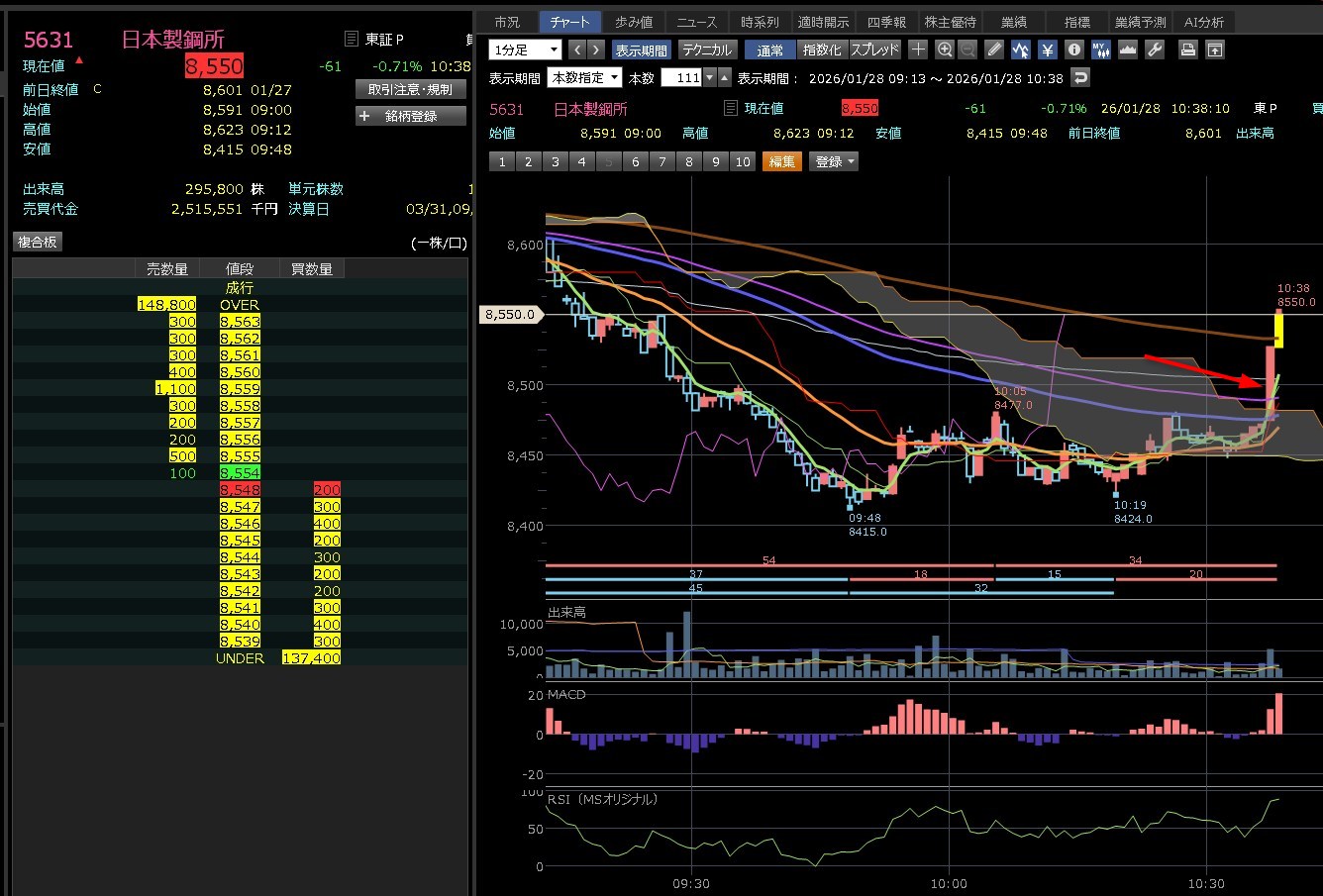Click the 本数 input field showing 111
Viewport: 1323px width, 896px height.
click(680, 77)
